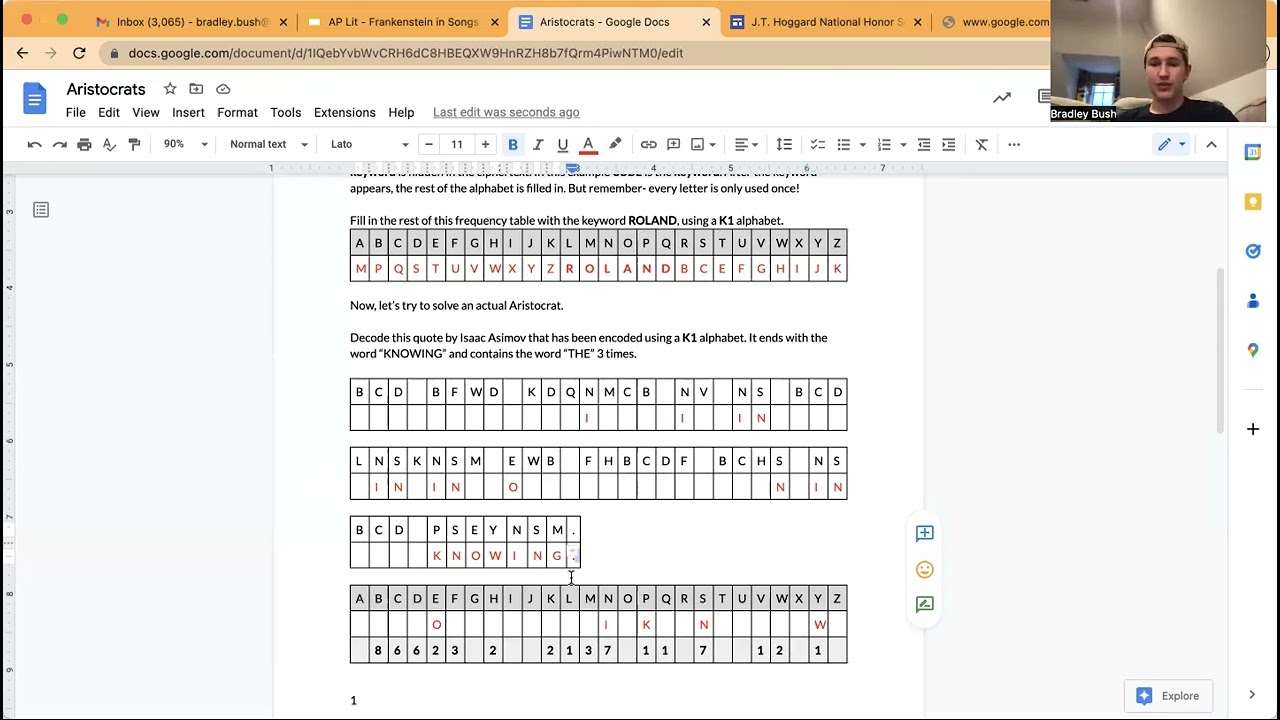Open line and paragraph spacing
This screenshot has width=1280, height=720.
click(784, 145)
